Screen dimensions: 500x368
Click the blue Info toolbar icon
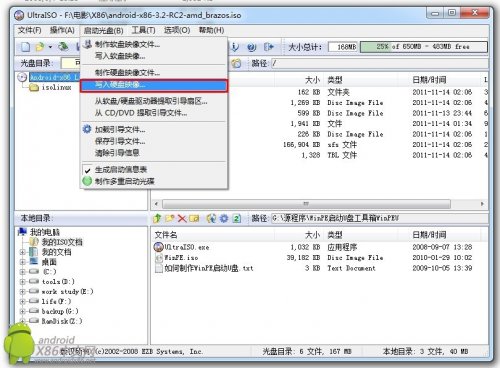[235, 47]
